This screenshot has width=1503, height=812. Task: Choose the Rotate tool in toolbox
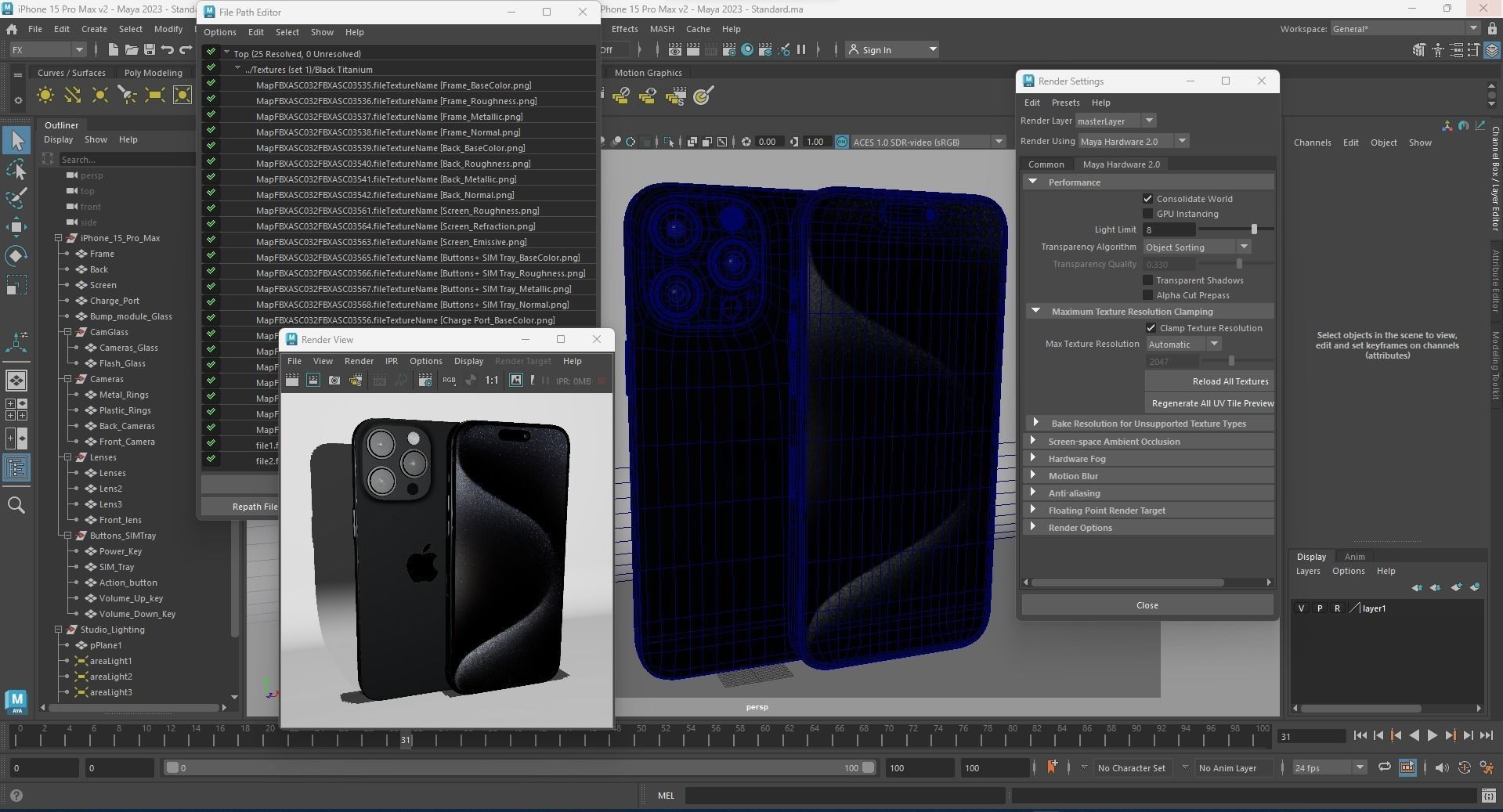[16, 256]
